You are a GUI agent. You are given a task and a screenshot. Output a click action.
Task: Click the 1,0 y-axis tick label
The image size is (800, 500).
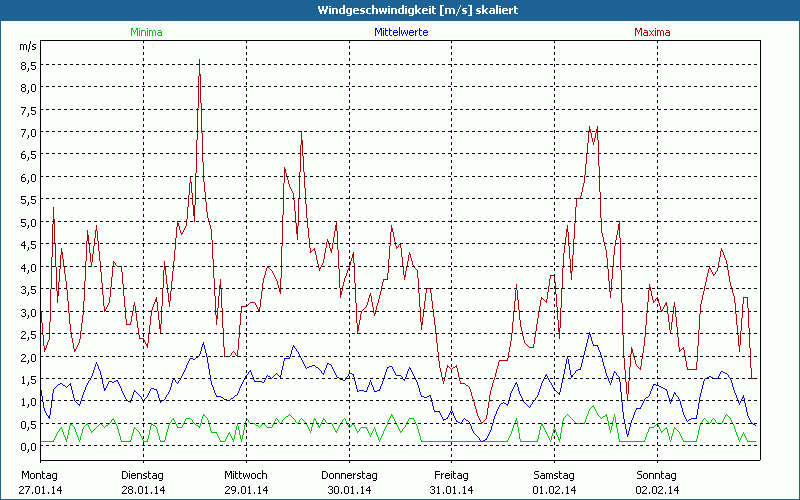(28, 401)
